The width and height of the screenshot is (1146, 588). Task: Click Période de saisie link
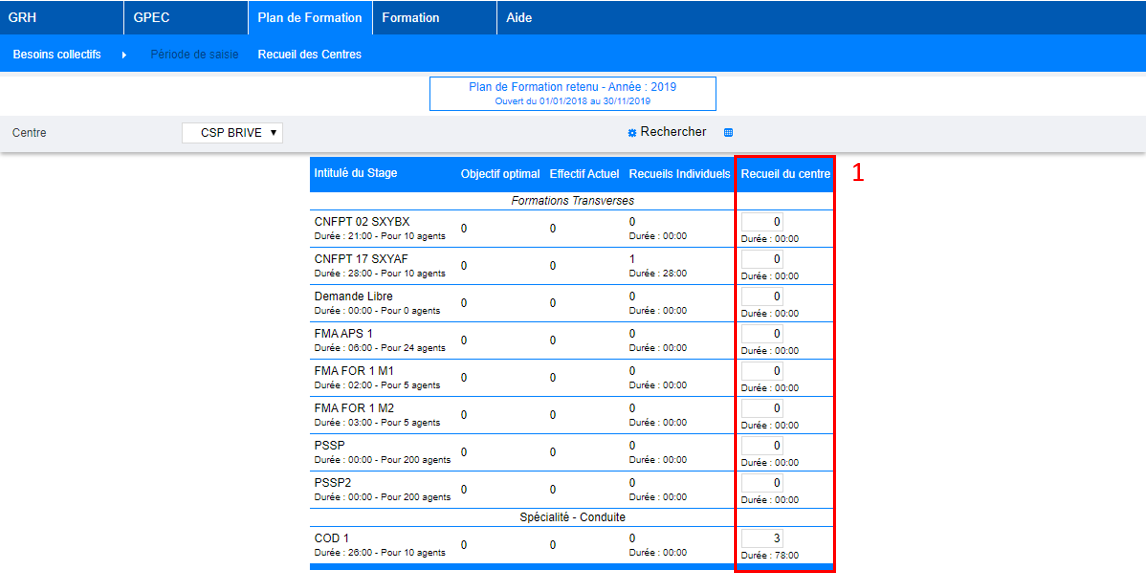pyautogui.click(x=195, y=55)
